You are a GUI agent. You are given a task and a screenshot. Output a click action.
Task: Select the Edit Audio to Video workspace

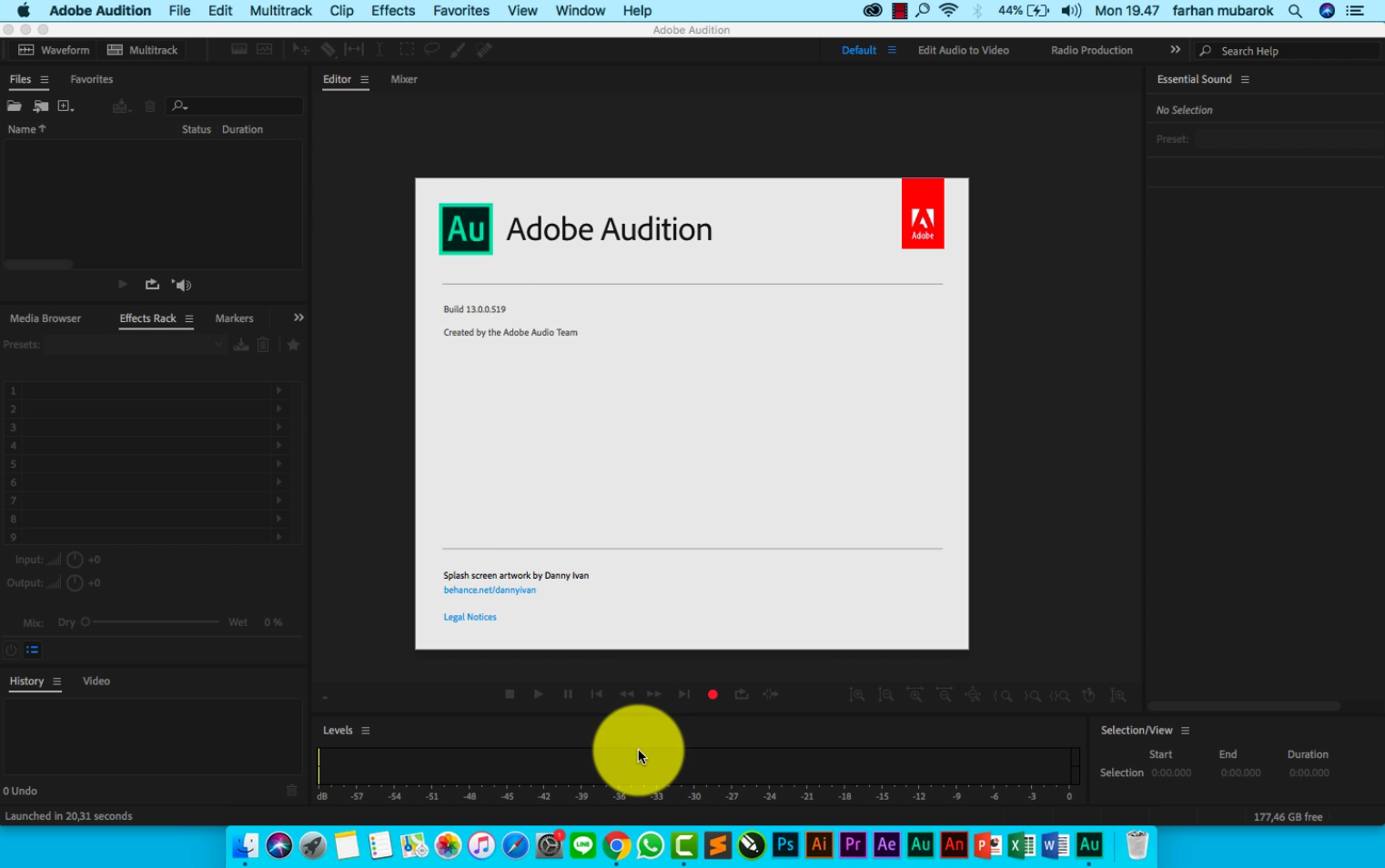point(964,50)
